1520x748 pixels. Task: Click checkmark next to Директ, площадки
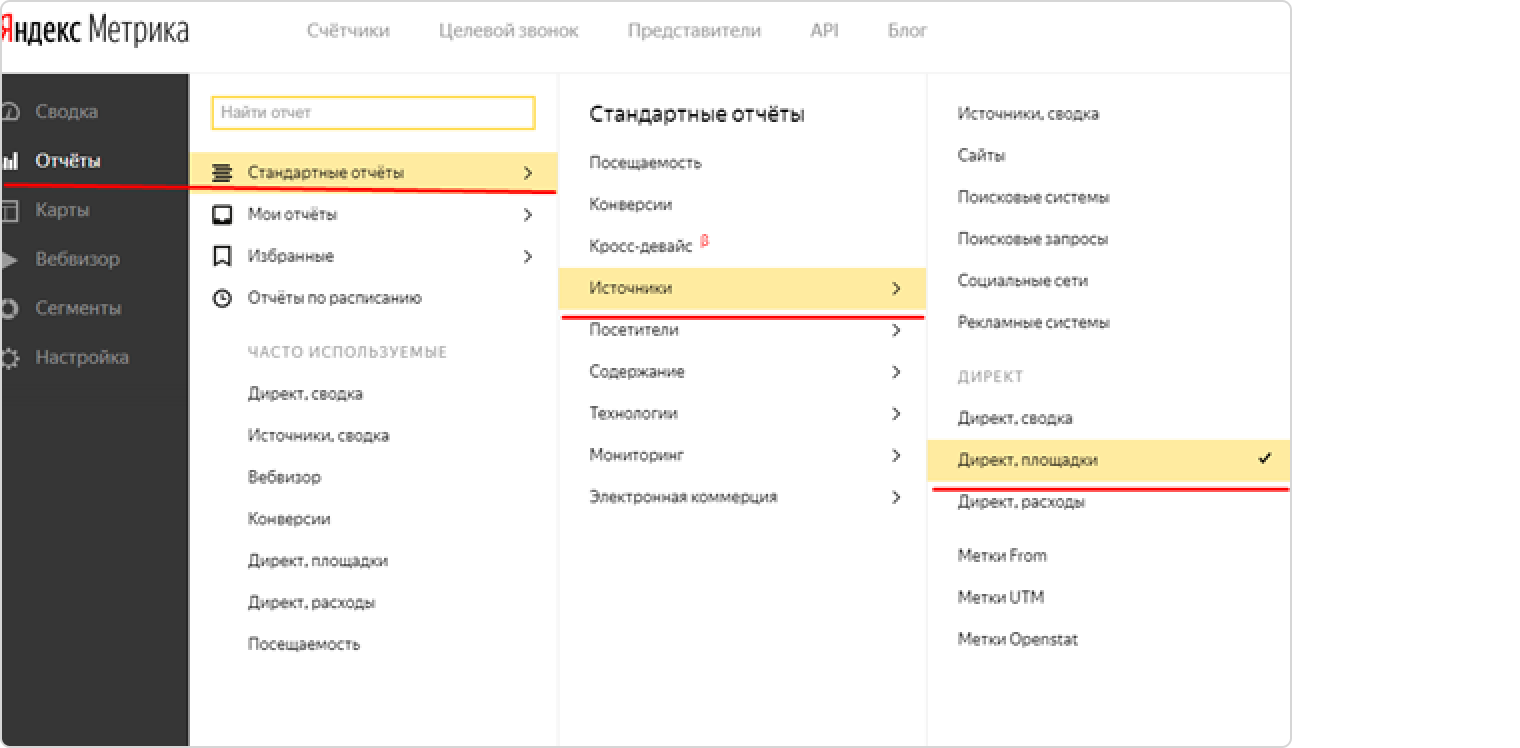1265,459
